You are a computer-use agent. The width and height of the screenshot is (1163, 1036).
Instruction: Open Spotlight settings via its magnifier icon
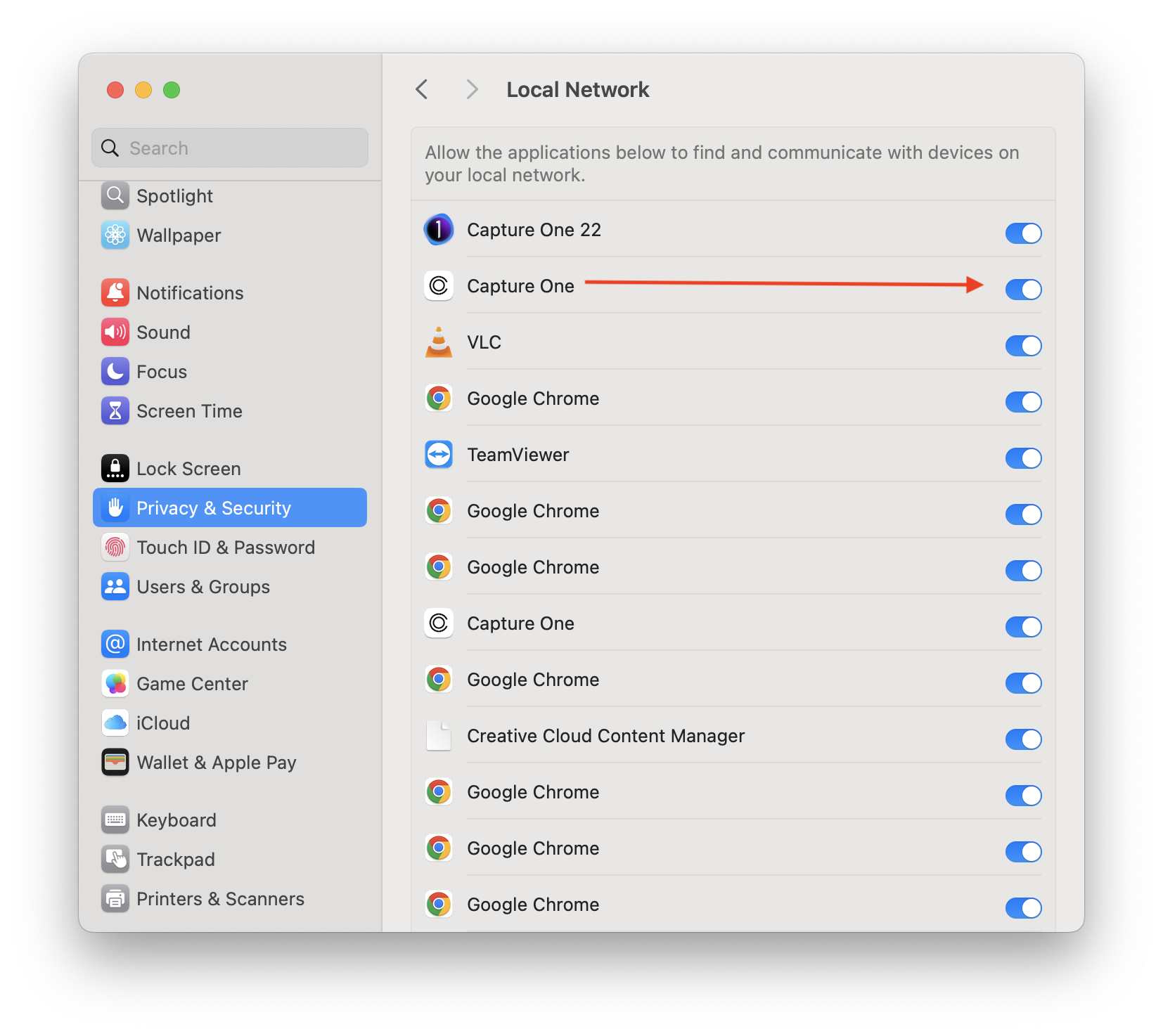(115, 195)
